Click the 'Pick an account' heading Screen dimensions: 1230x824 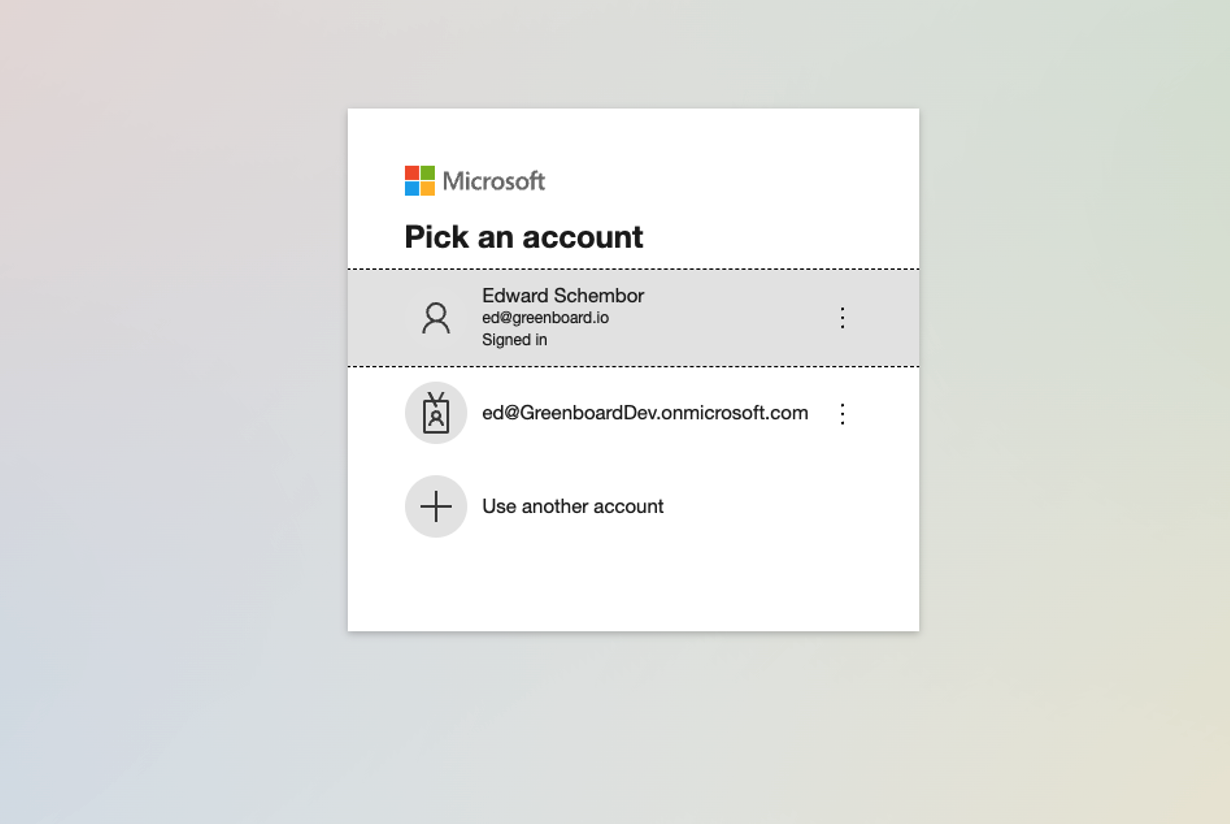tap(524, 237)
